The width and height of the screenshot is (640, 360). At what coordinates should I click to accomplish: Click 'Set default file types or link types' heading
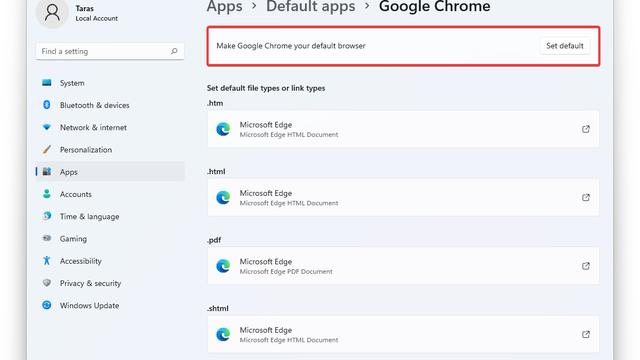click(x=266, y=88)
